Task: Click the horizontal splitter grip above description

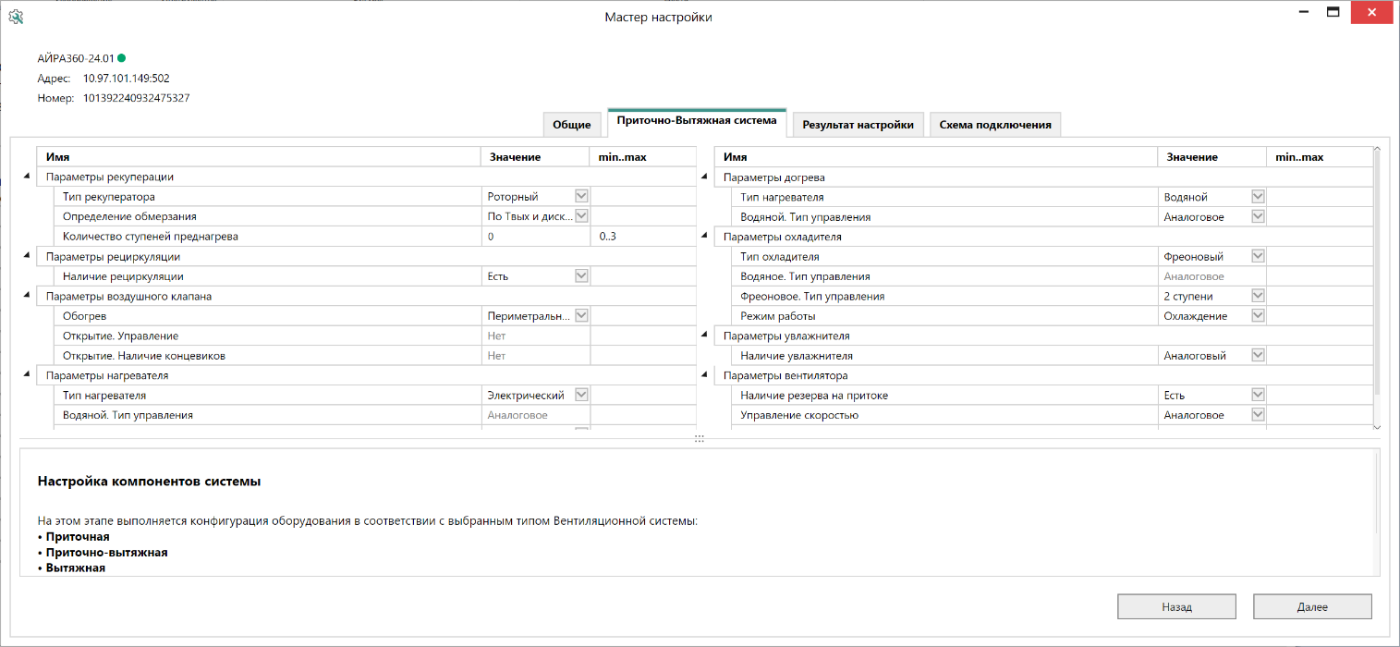Action: coord(699,439)
